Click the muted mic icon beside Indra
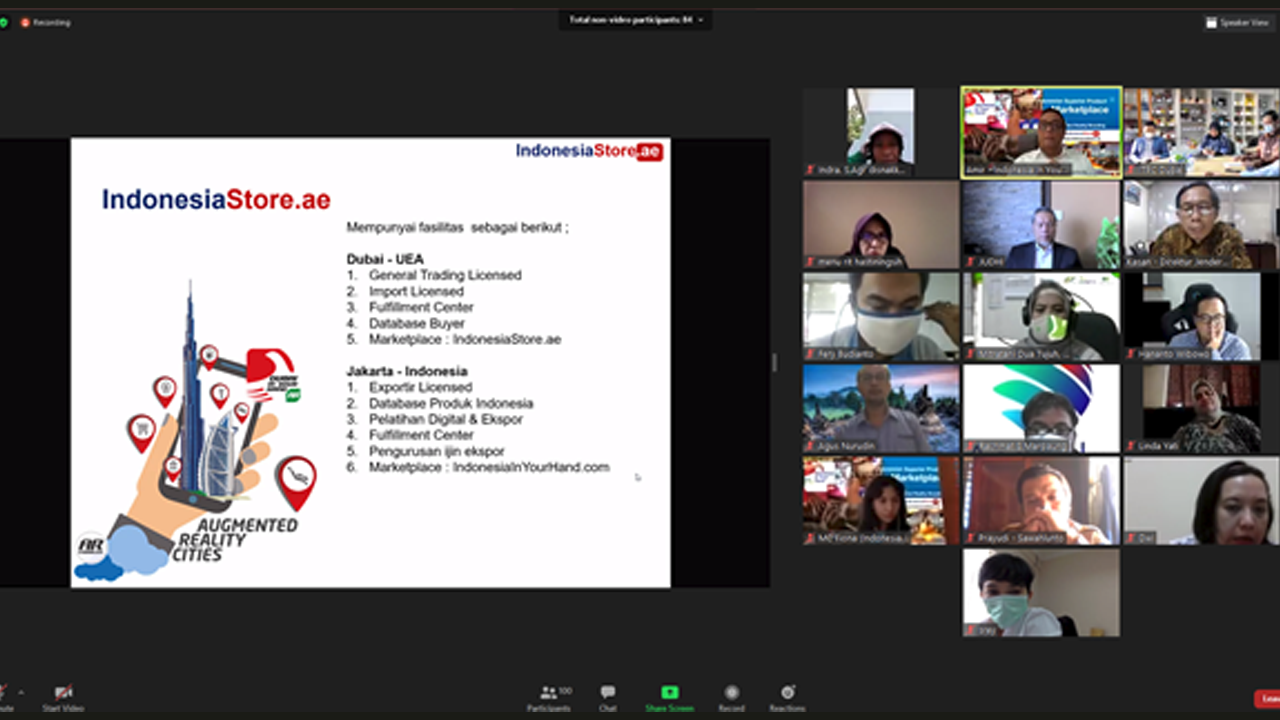 point(811,170)
